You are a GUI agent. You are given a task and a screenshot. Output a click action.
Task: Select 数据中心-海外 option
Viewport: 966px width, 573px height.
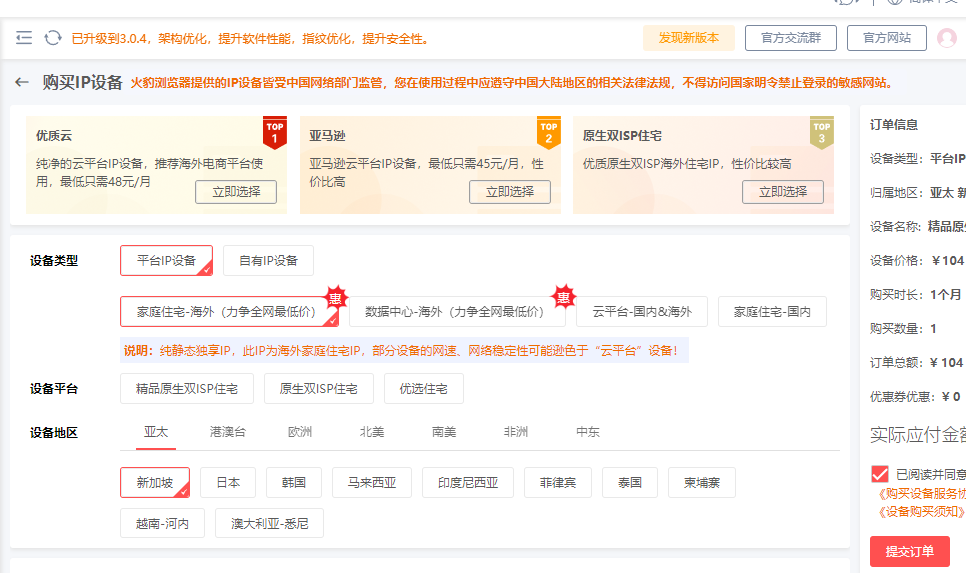tap(457, 312)
